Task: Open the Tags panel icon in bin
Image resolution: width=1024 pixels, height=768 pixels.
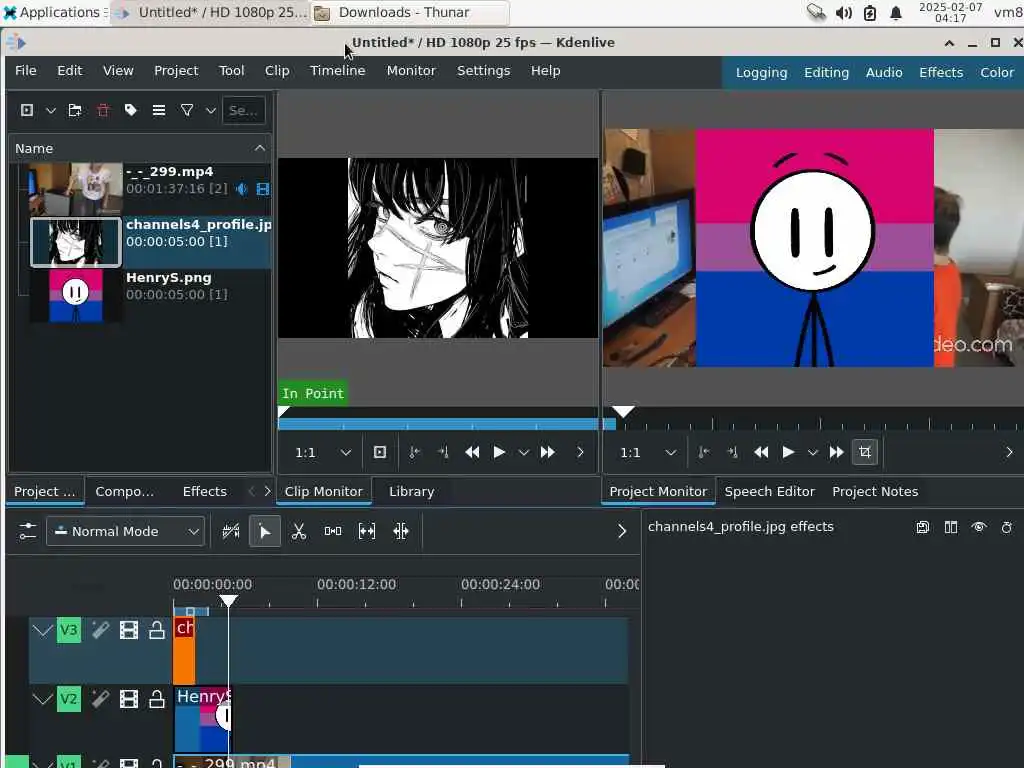Action: tap(131, 110)
